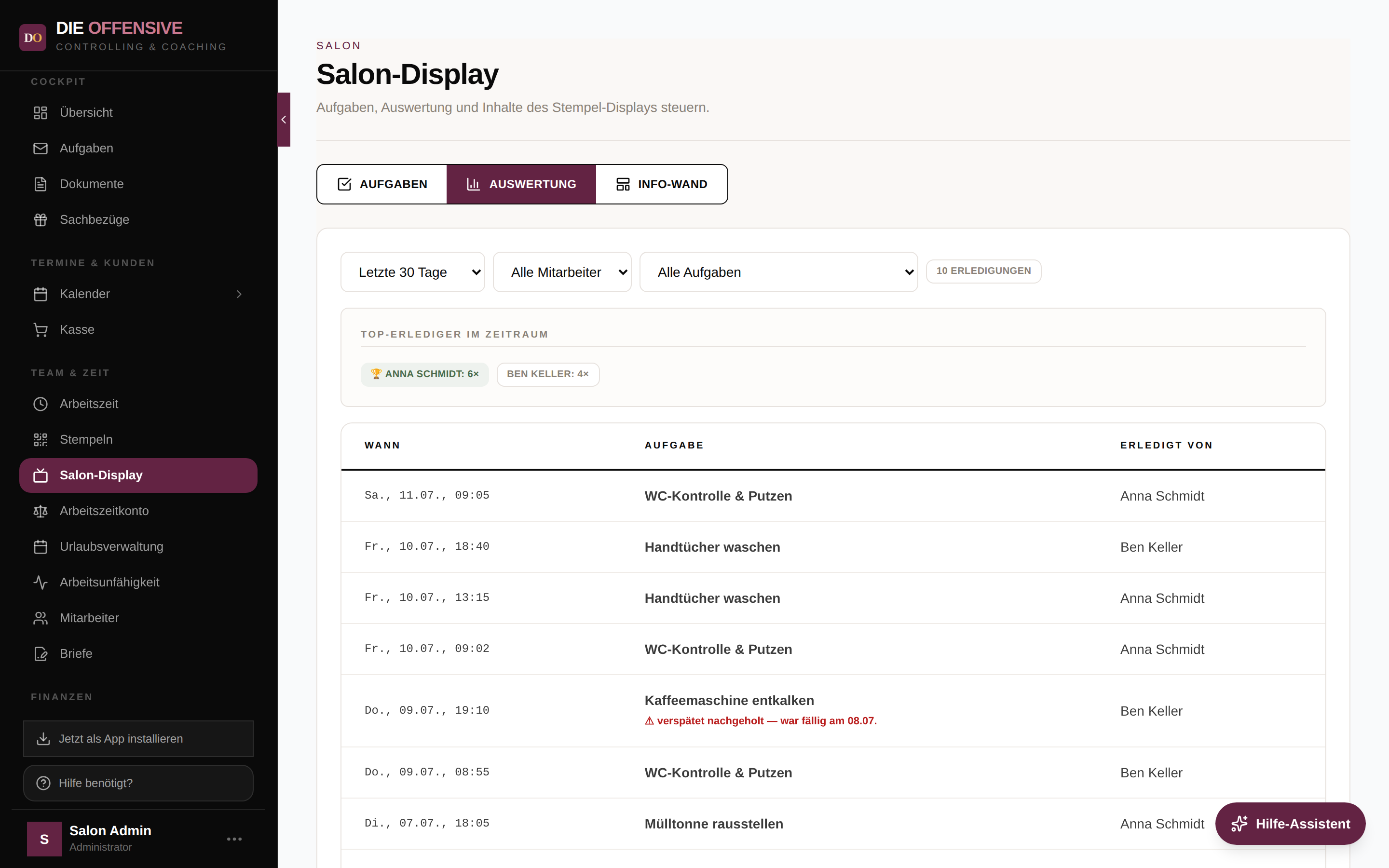This screenshot has width=1389, height=868.
Task: Open Urlaubsverwaltung in the sidebar
Action: pos(138,546)
